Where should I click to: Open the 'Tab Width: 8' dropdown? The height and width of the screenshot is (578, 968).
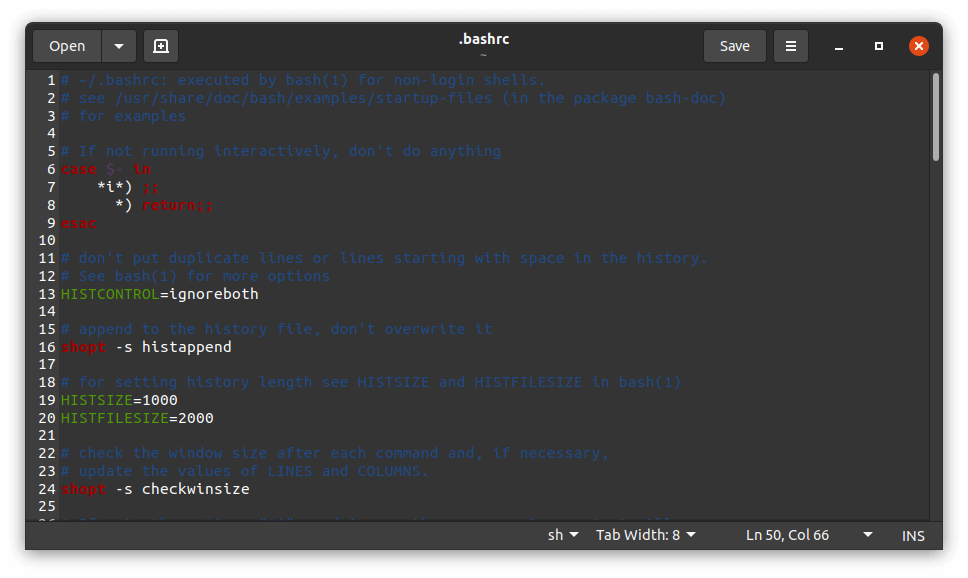pos(645,534)
